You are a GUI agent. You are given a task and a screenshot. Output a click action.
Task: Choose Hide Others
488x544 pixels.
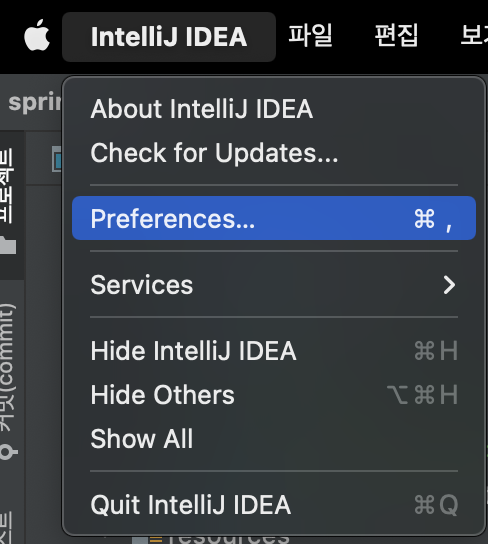point(274,394)
